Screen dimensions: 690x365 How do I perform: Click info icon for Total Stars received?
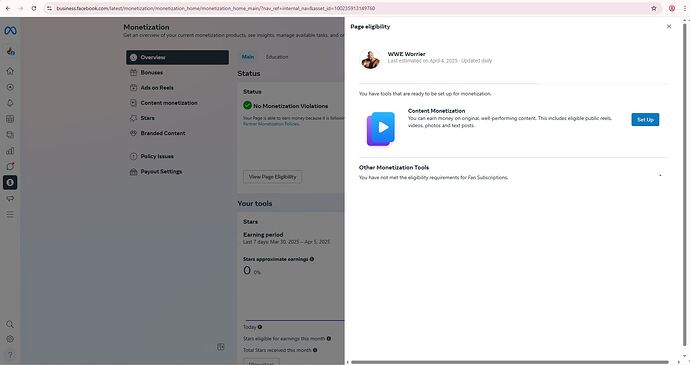tap(315, 350)
